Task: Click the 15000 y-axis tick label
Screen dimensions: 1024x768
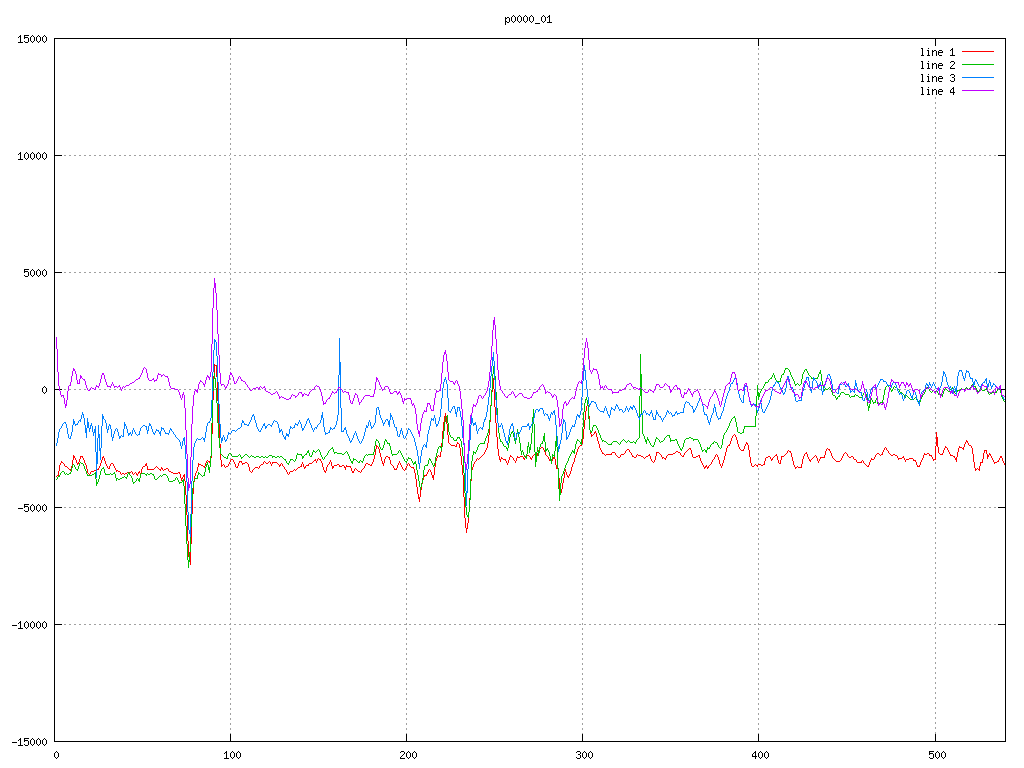Action: tap(32, 39)
